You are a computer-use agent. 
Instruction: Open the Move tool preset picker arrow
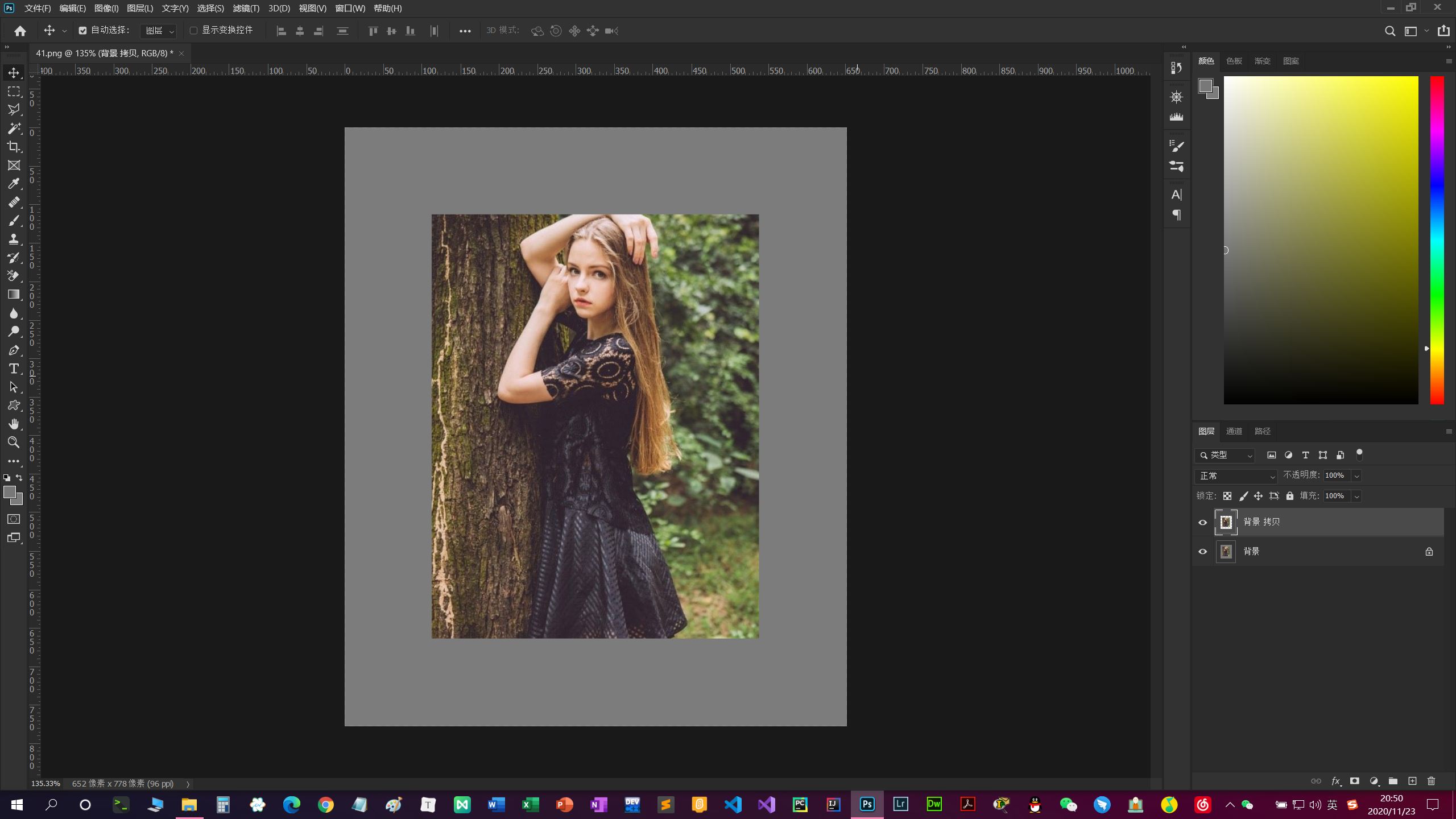pyautogui.click(x=64, y=31)
